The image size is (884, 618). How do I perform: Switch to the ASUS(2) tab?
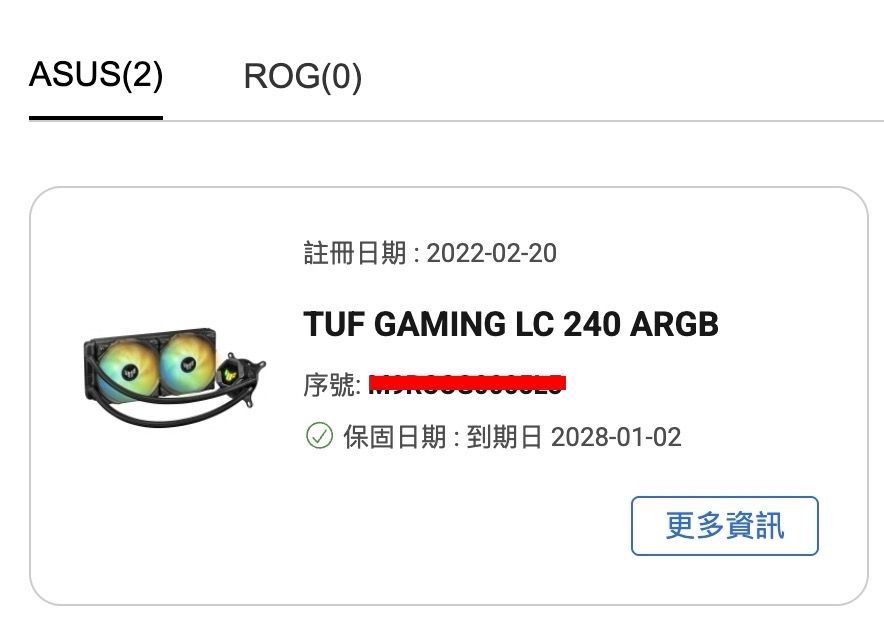click(96, 74)
